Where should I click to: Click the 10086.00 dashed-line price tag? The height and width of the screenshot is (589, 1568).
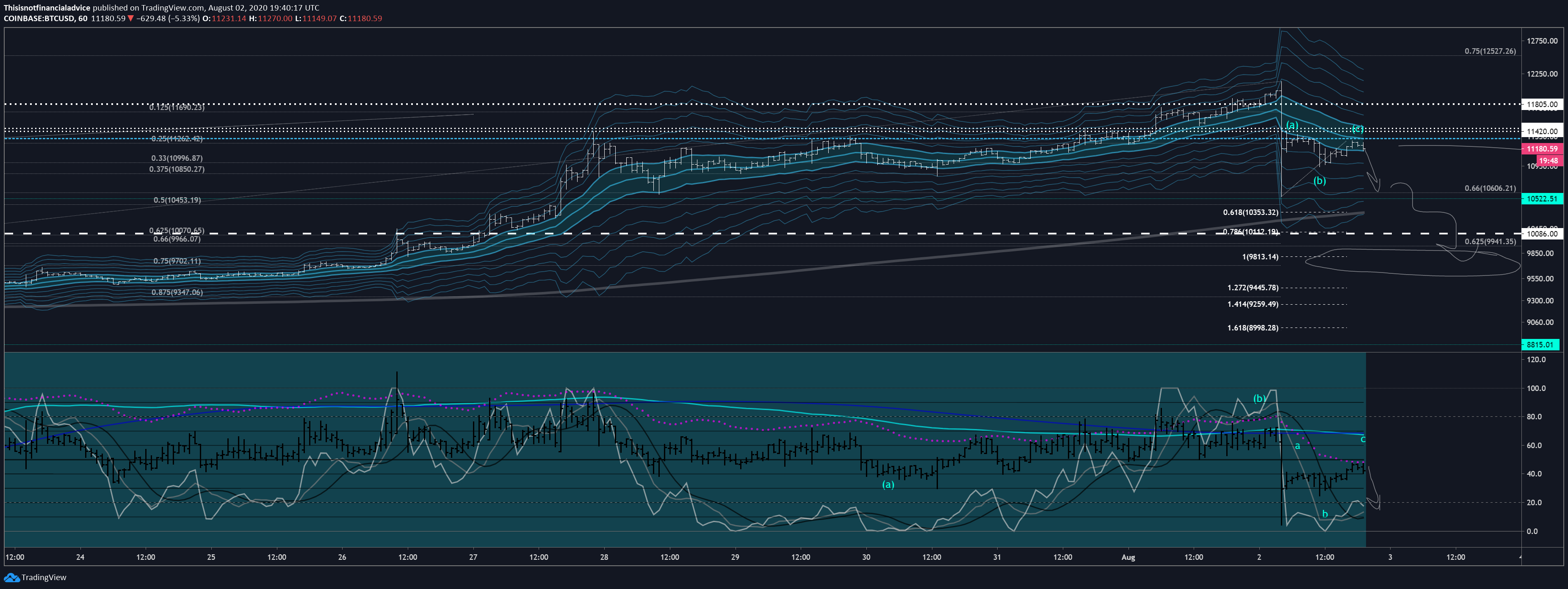[x=1541, y=234]
